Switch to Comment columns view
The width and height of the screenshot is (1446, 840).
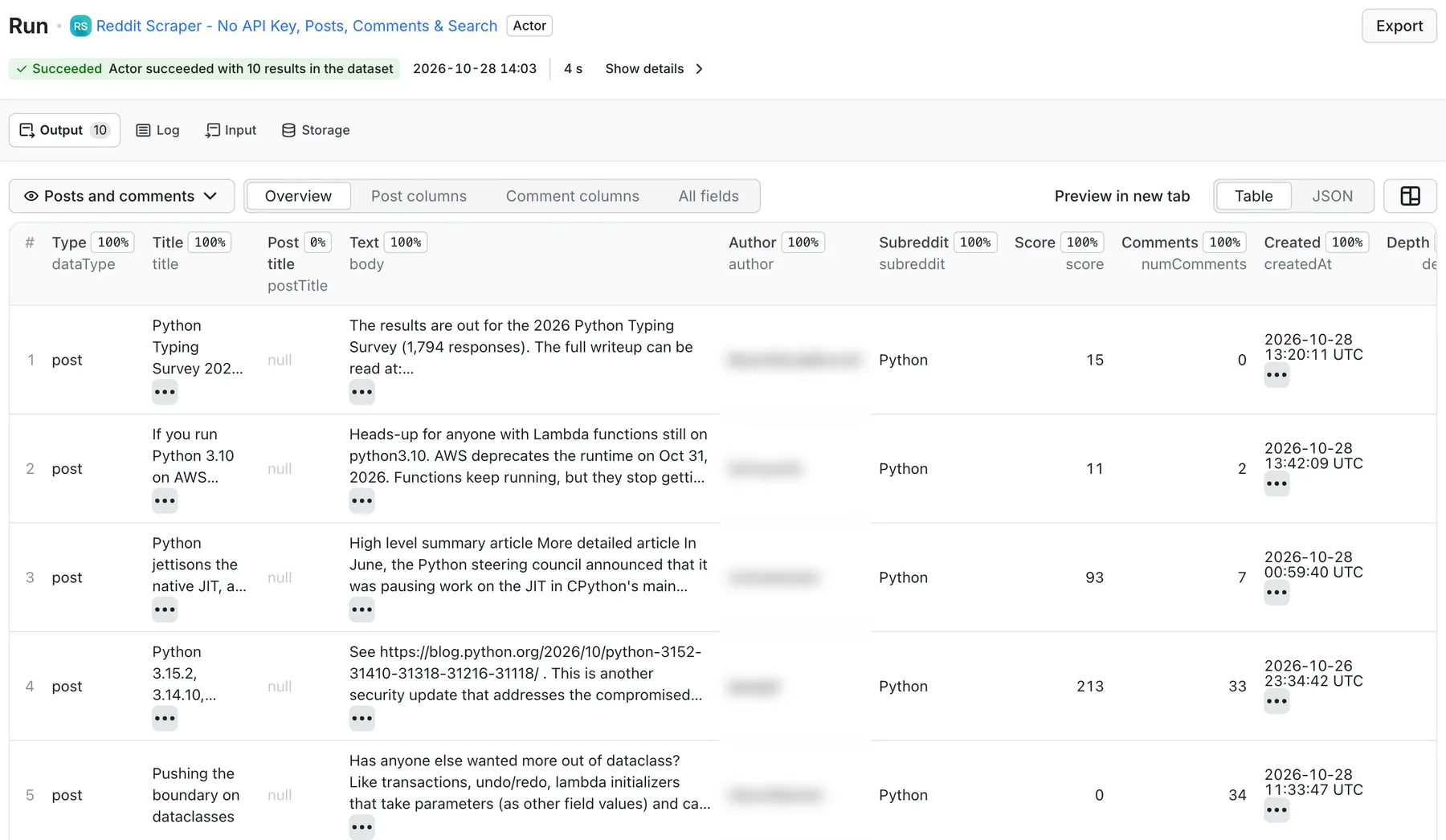pyautogui.click(x=572, y=196)
